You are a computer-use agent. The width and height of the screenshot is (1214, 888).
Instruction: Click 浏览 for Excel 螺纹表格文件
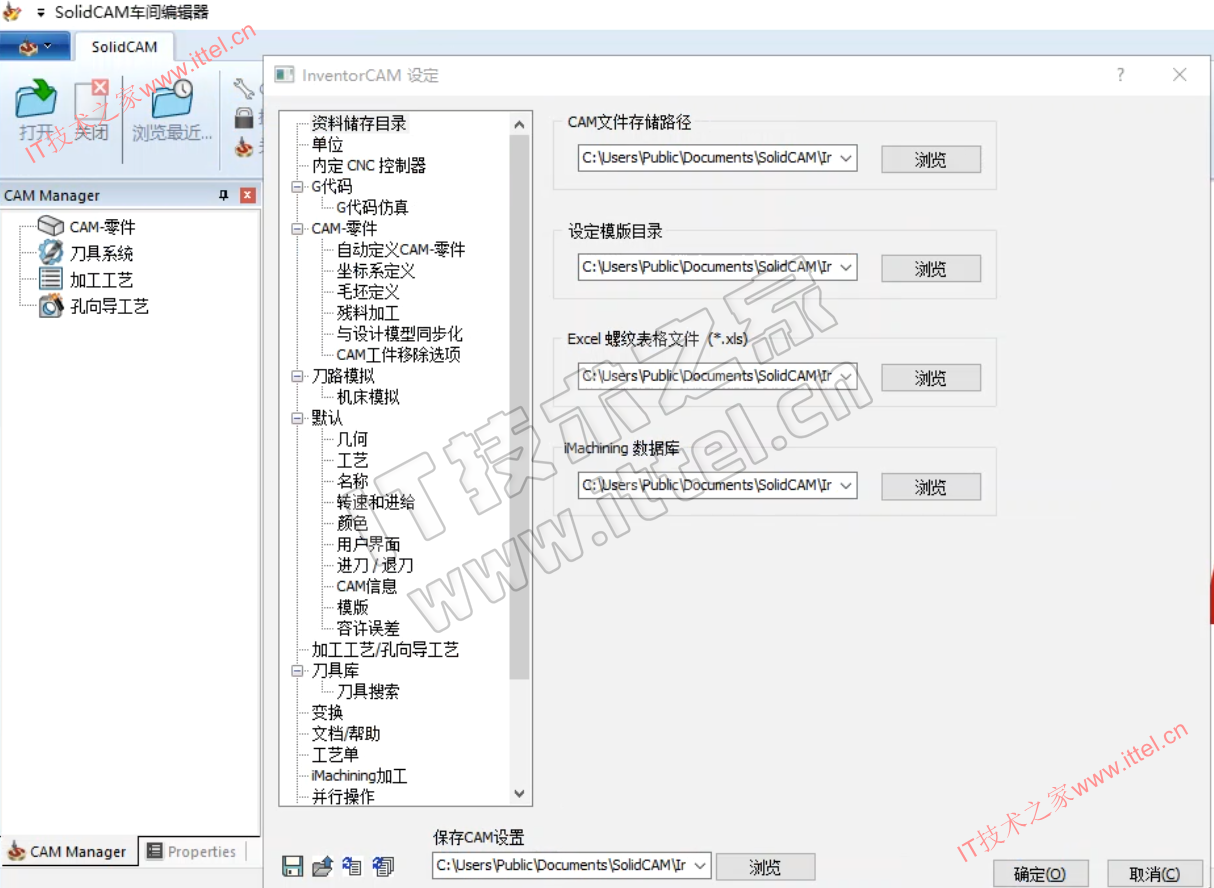[x=930, y=377]
